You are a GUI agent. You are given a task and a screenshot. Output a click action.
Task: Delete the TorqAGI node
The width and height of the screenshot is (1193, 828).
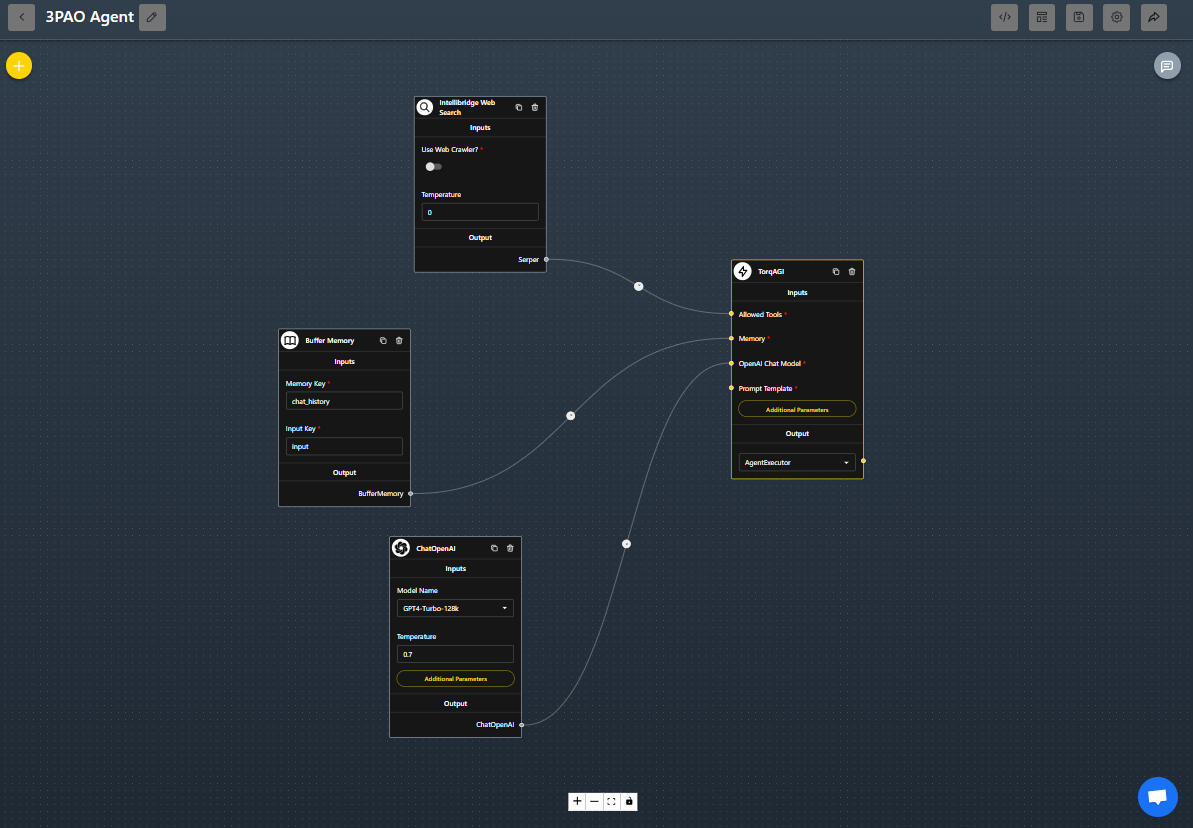click(x=852, y=271)
